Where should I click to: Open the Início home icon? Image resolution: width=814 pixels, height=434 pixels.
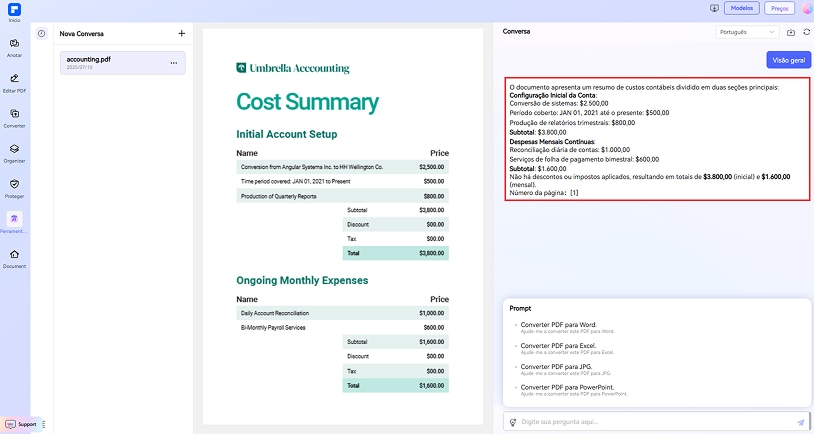14,12
